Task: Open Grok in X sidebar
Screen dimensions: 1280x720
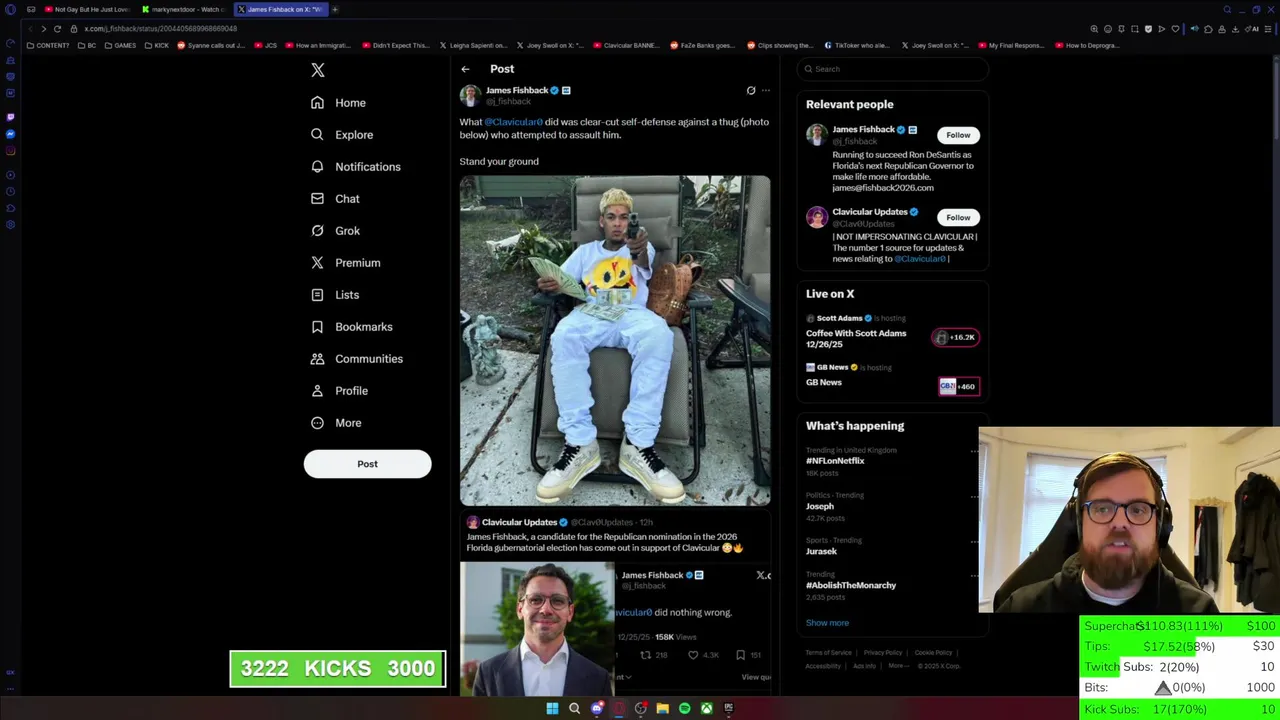Action: (335, 231)
